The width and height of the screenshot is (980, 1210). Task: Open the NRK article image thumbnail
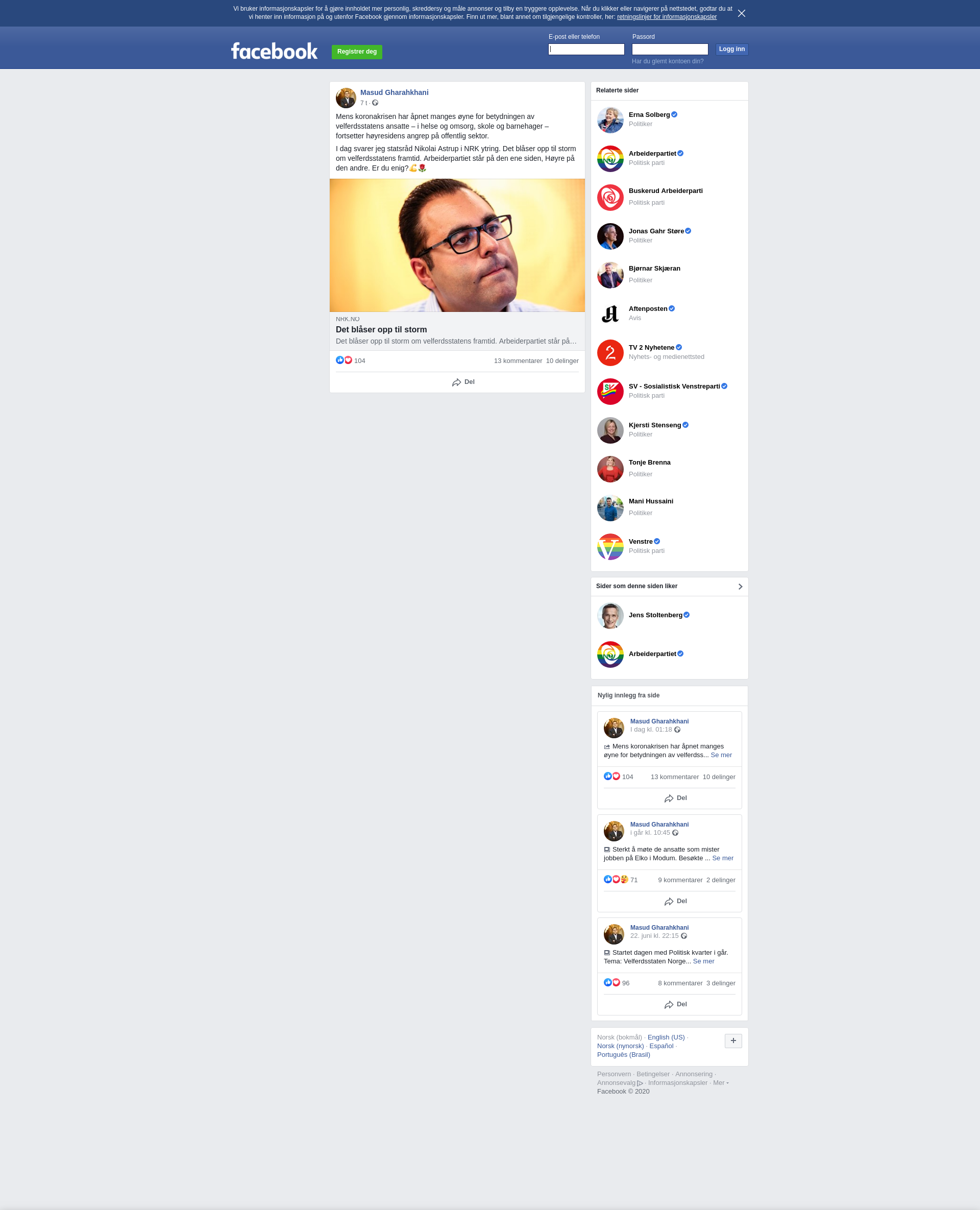click(457, 245)
